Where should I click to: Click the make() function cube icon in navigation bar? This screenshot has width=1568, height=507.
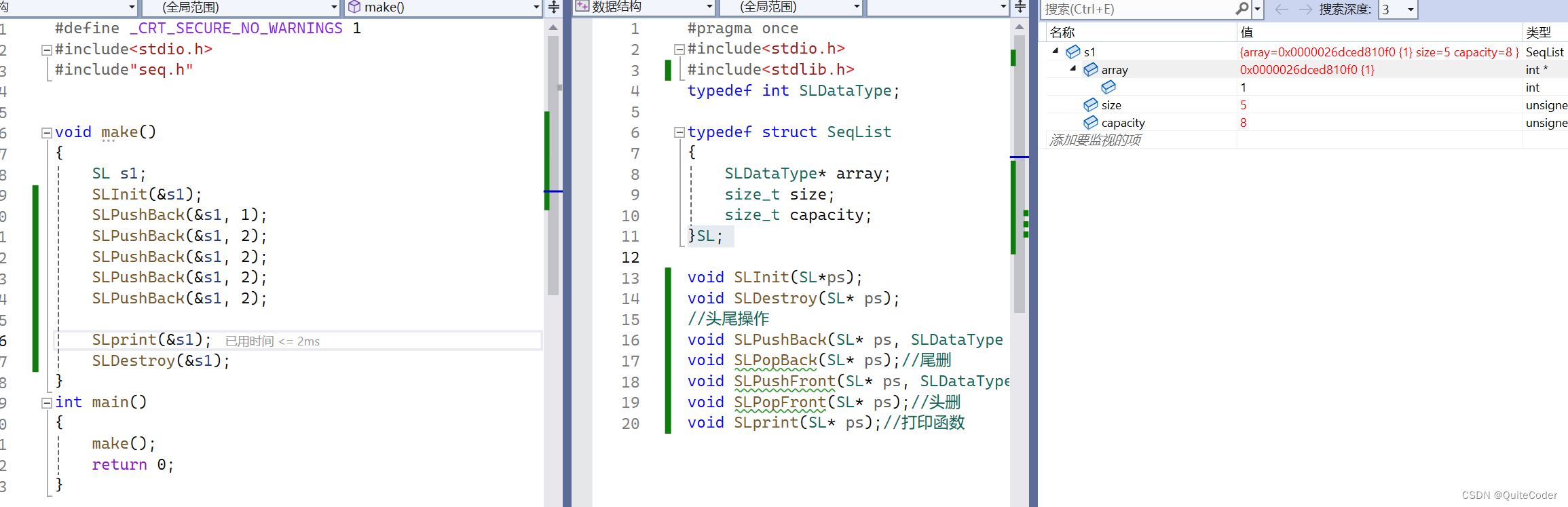[x=354, y=7]
